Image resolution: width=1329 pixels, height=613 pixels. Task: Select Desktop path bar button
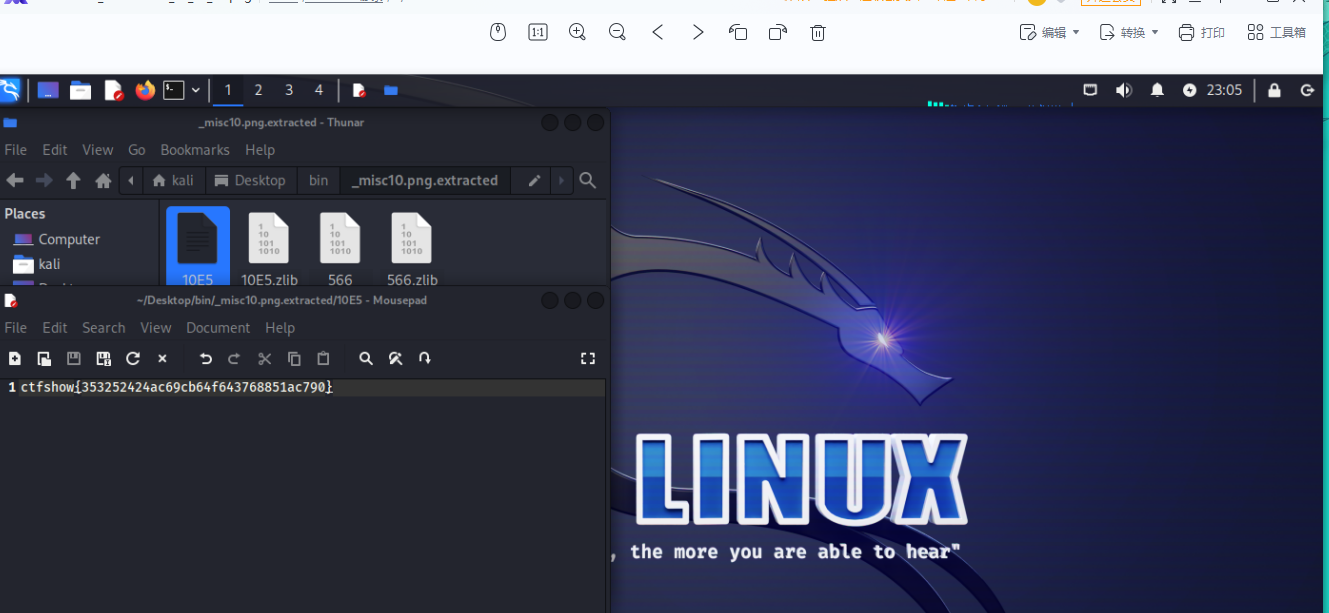(250, 181)
